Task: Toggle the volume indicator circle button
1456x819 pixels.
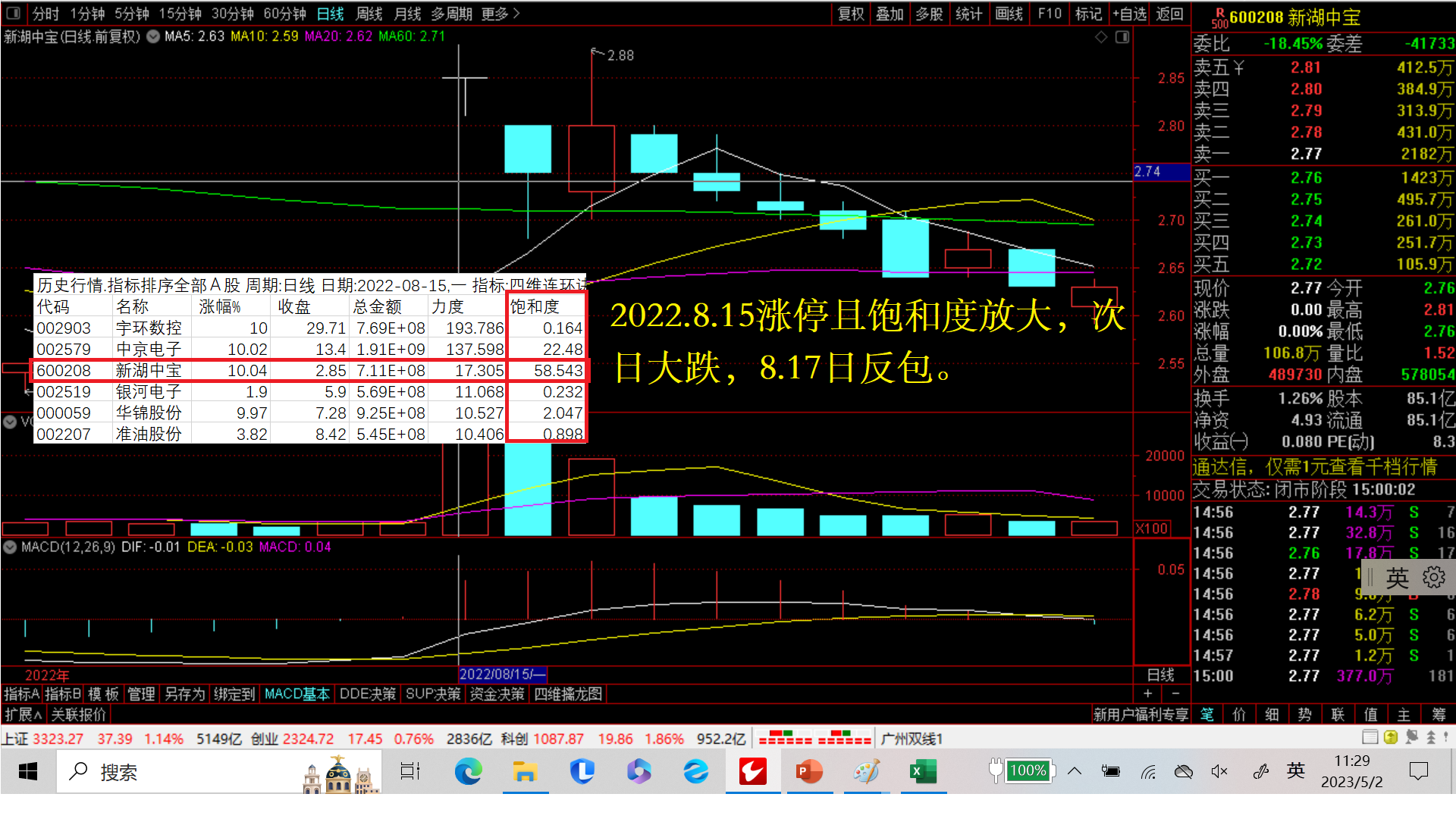Action: click(x=10, y=422)
